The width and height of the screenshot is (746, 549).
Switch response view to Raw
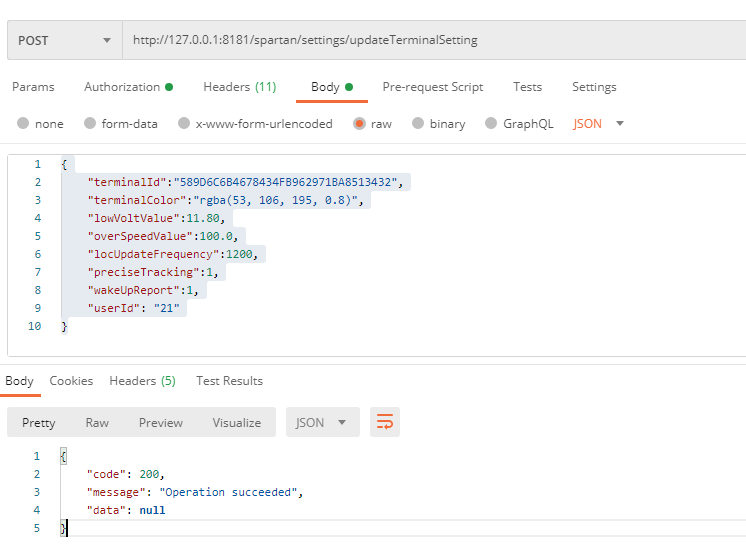[97, 422]
